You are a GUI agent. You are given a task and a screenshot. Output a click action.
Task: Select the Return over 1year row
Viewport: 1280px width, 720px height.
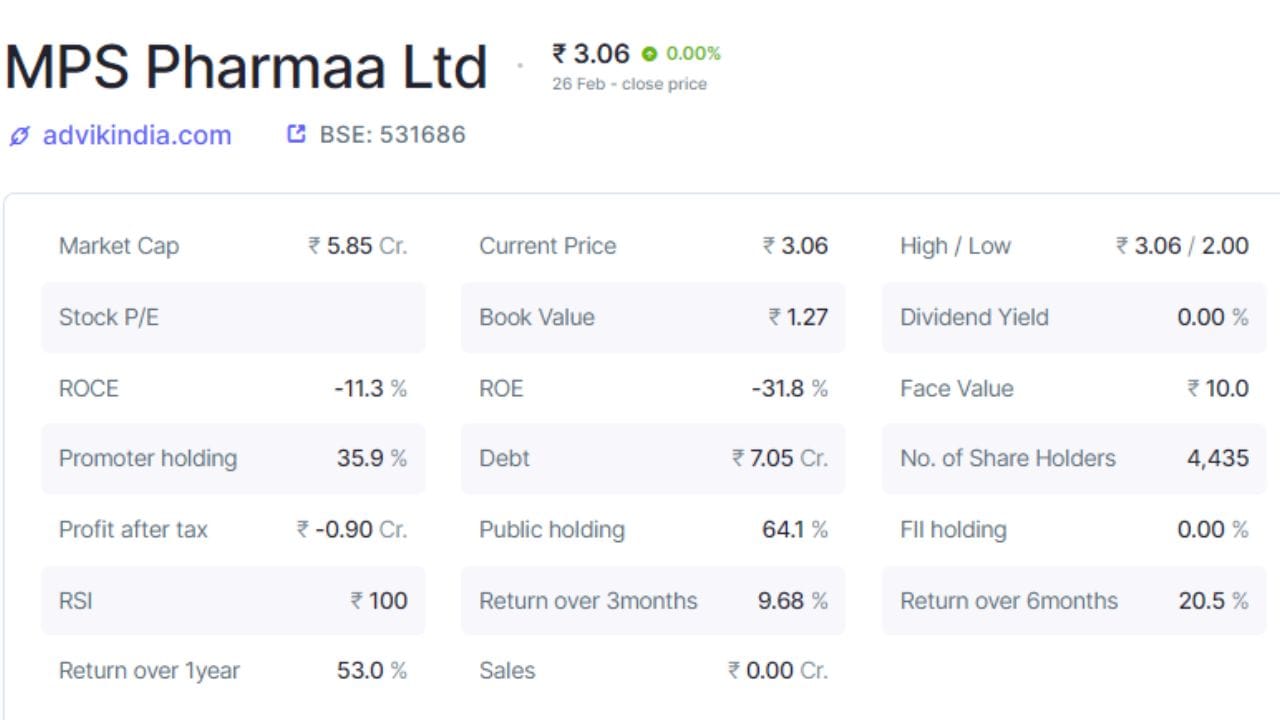232,671
